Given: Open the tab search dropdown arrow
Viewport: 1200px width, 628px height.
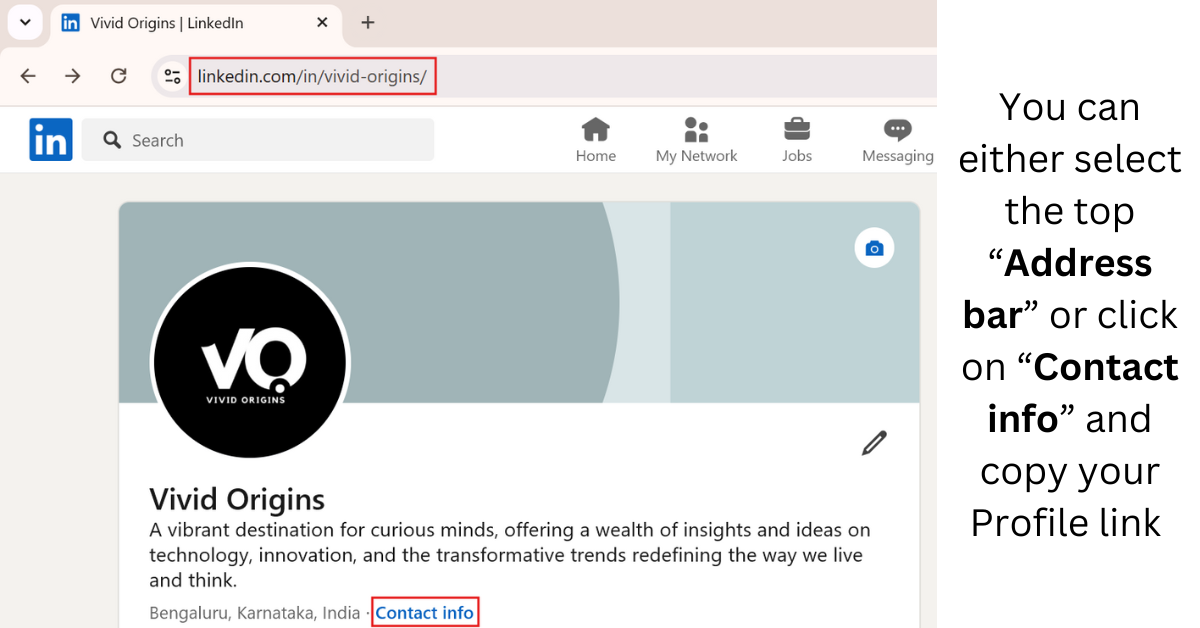Looking at the screenshot, I should [x=25, y=22].
